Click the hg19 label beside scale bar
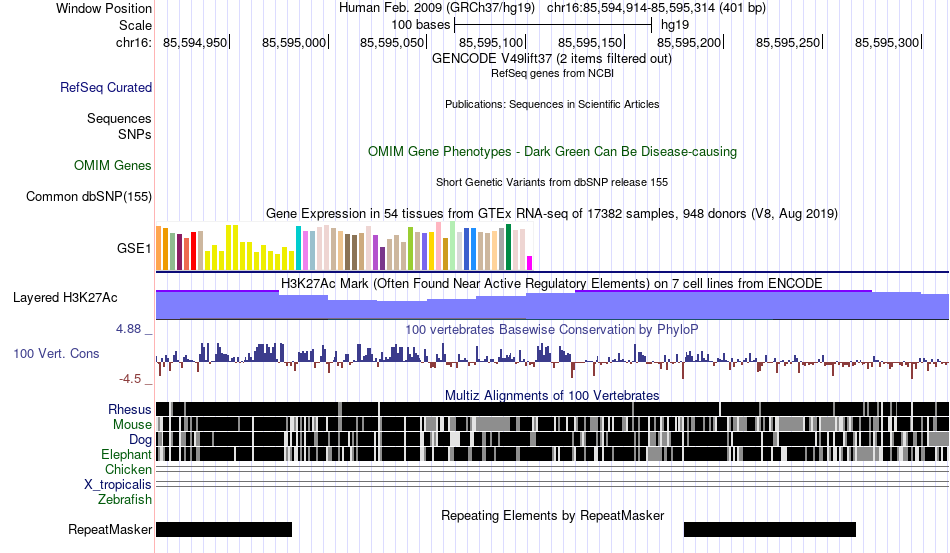The image size is (950, 553). (x=675, y=25)
